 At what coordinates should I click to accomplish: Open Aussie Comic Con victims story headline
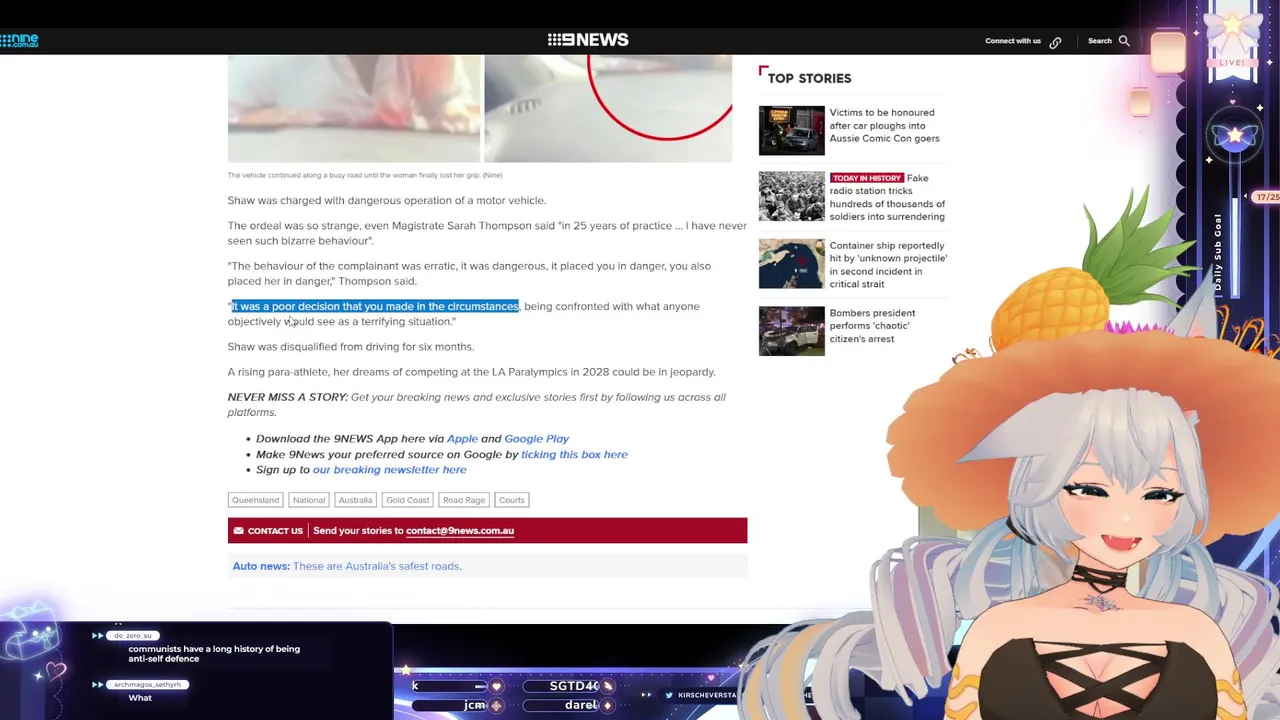[x=884, y=125]
